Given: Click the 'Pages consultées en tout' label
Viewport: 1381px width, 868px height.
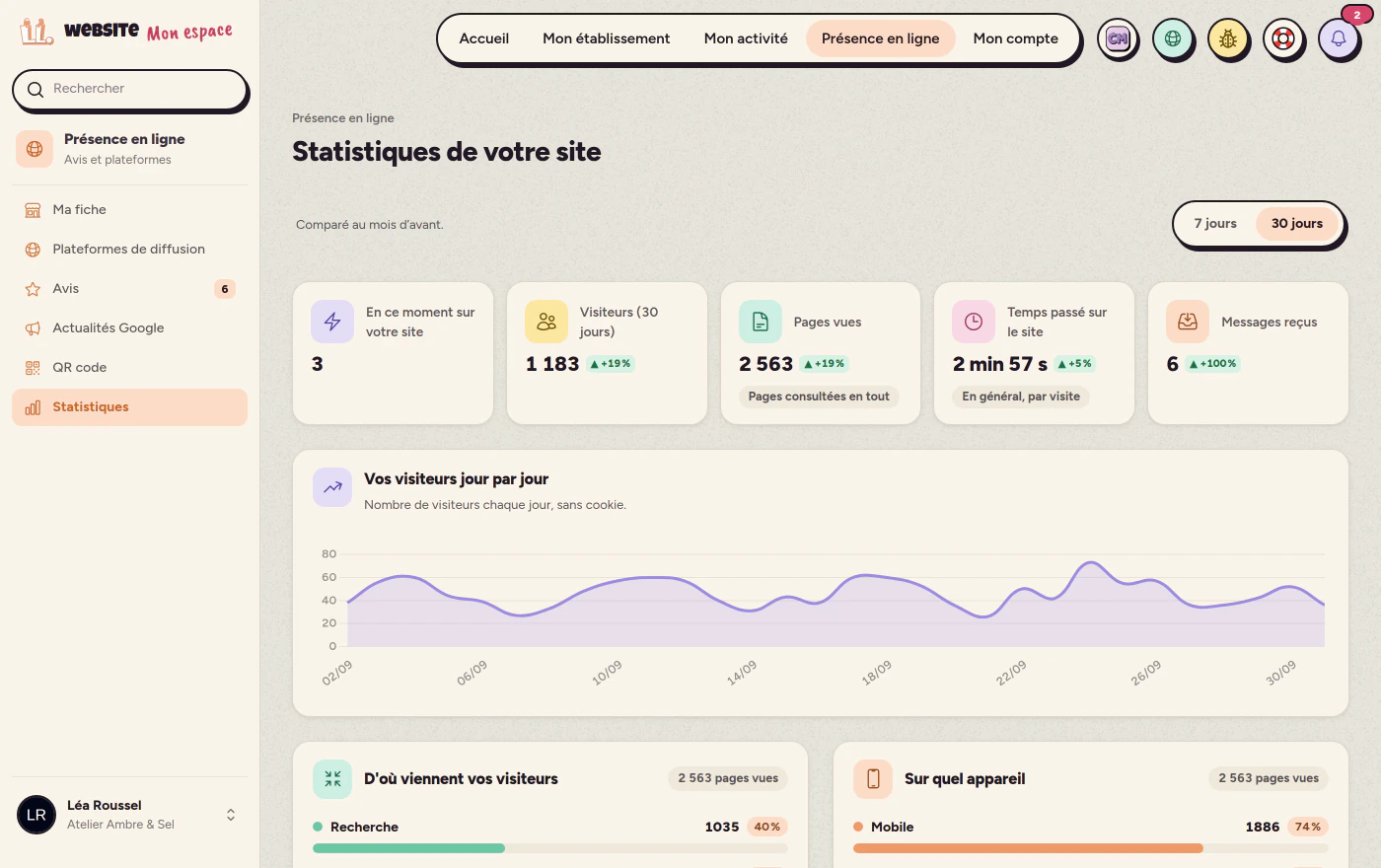Looking at the screenshot, I should (819, 397).
